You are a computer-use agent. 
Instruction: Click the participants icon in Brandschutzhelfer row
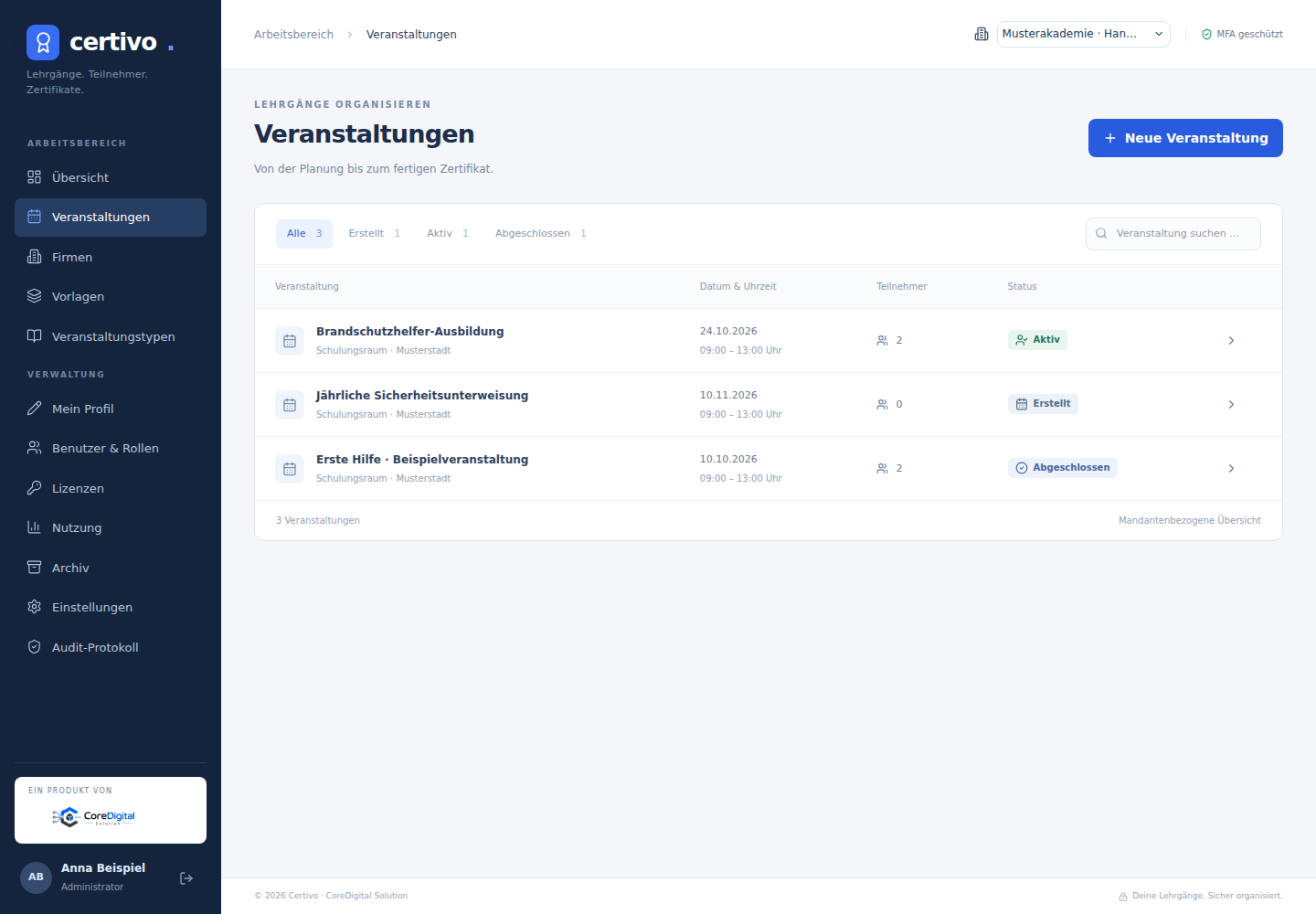(882, 341)
